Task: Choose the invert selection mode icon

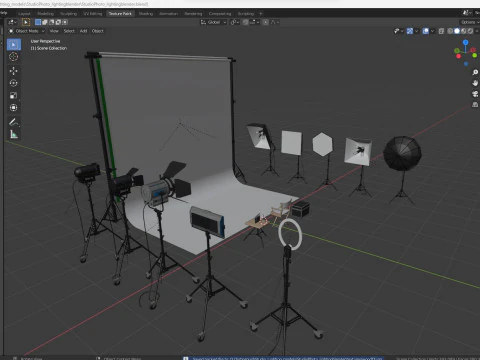Action: pyautogui.click(x=58, y=22)
